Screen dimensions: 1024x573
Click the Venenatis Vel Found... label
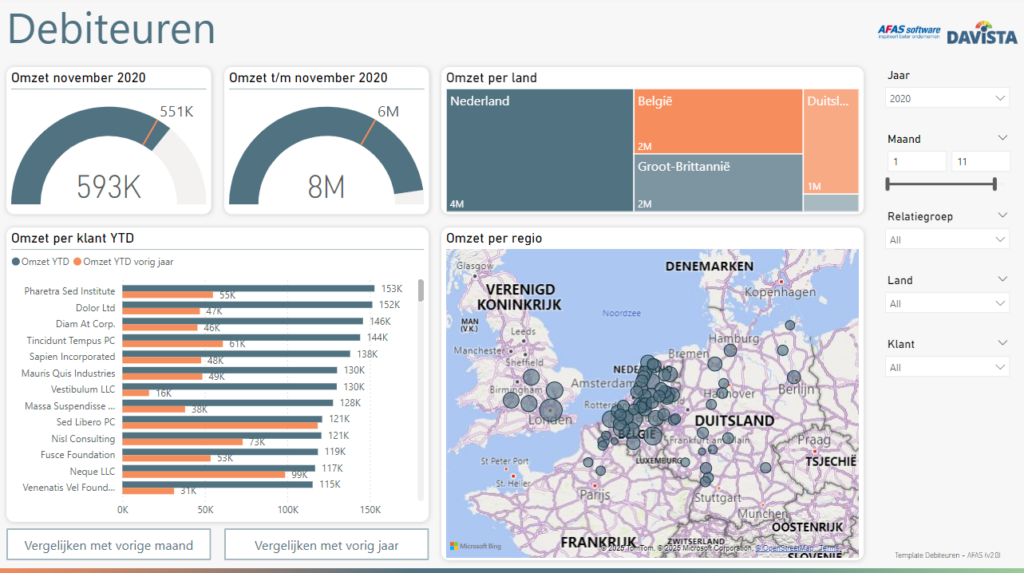tap(69, 487)
